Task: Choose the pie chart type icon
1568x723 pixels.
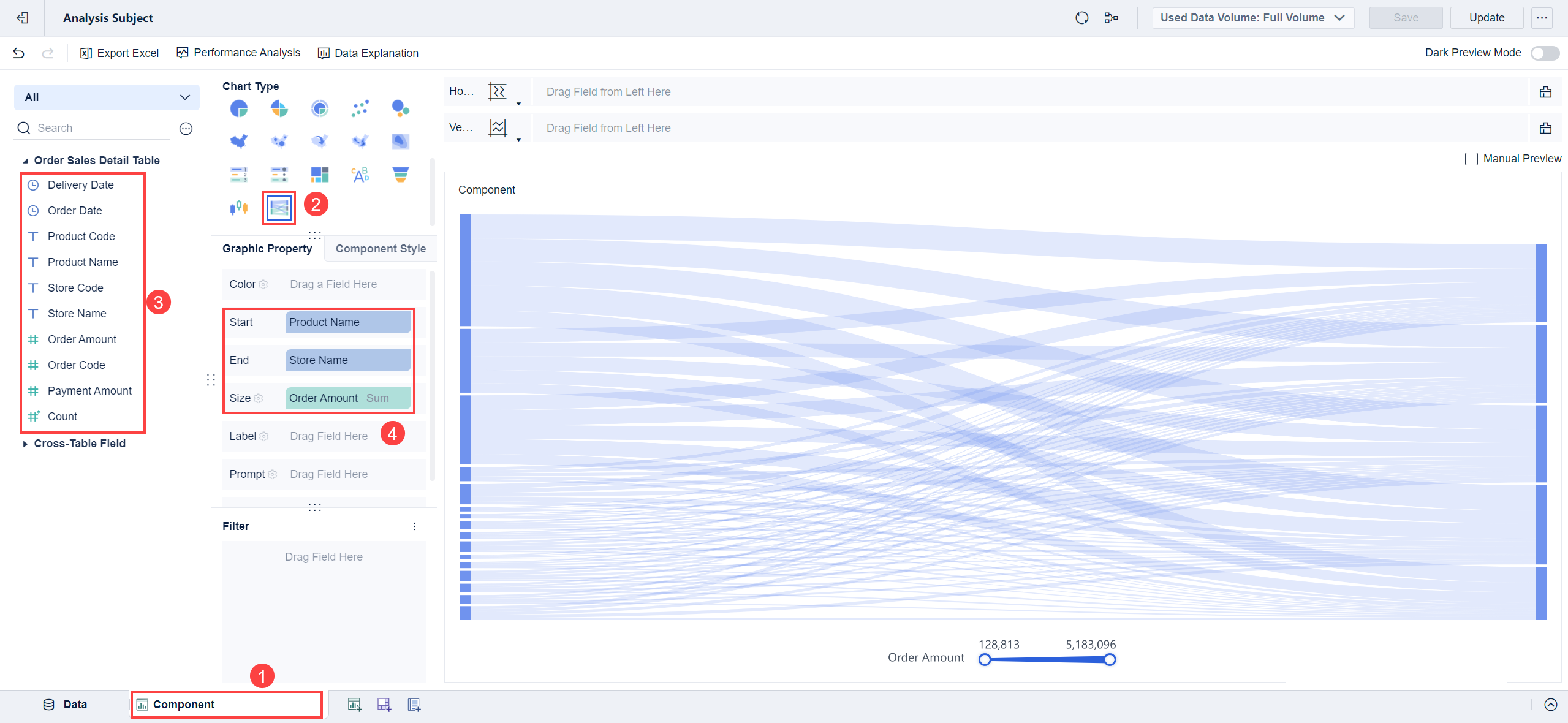Action: click(238, 109)
